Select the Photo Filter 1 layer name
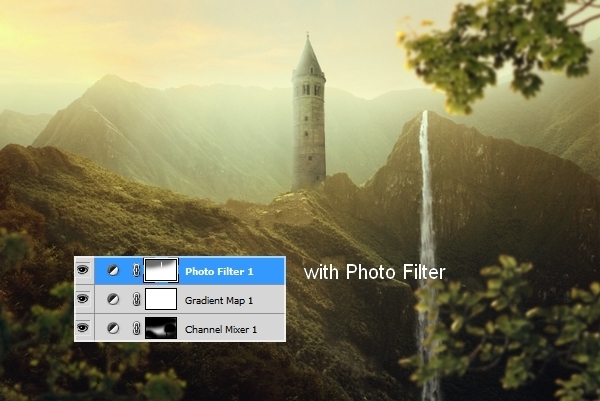The height and width of the screenshot is (401, 600). point(219,271)
